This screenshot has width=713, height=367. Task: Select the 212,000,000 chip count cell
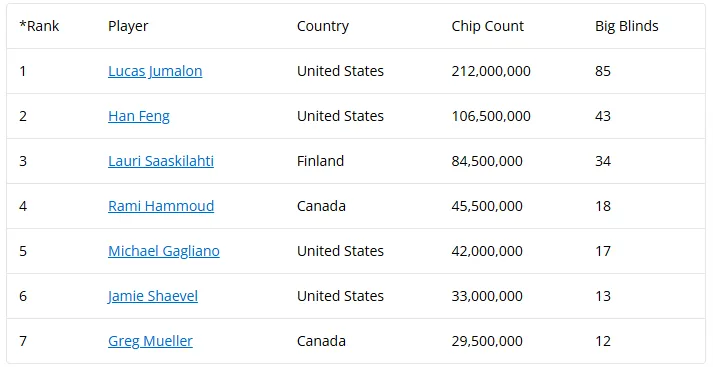491,71
